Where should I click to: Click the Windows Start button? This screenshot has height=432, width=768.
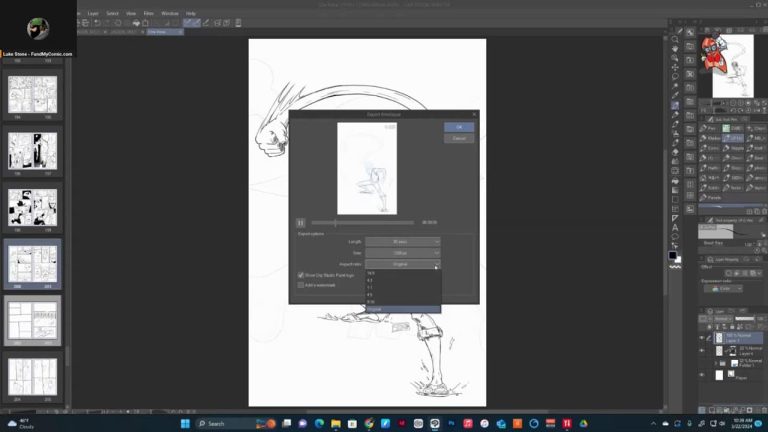point(185,423)
